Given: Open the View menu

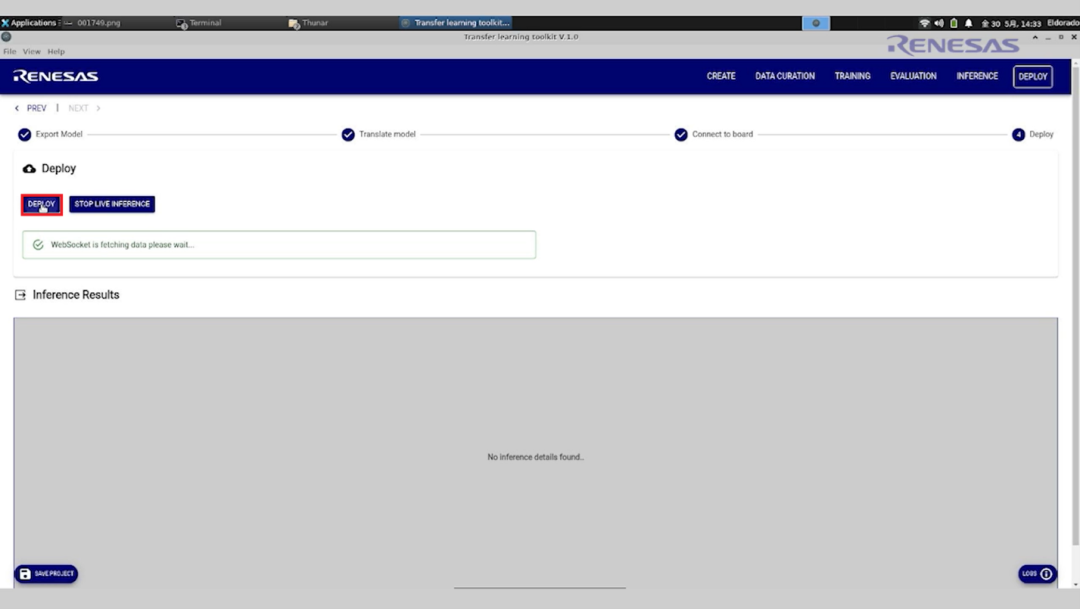Looking at the screenshot, I should (32, 52).
